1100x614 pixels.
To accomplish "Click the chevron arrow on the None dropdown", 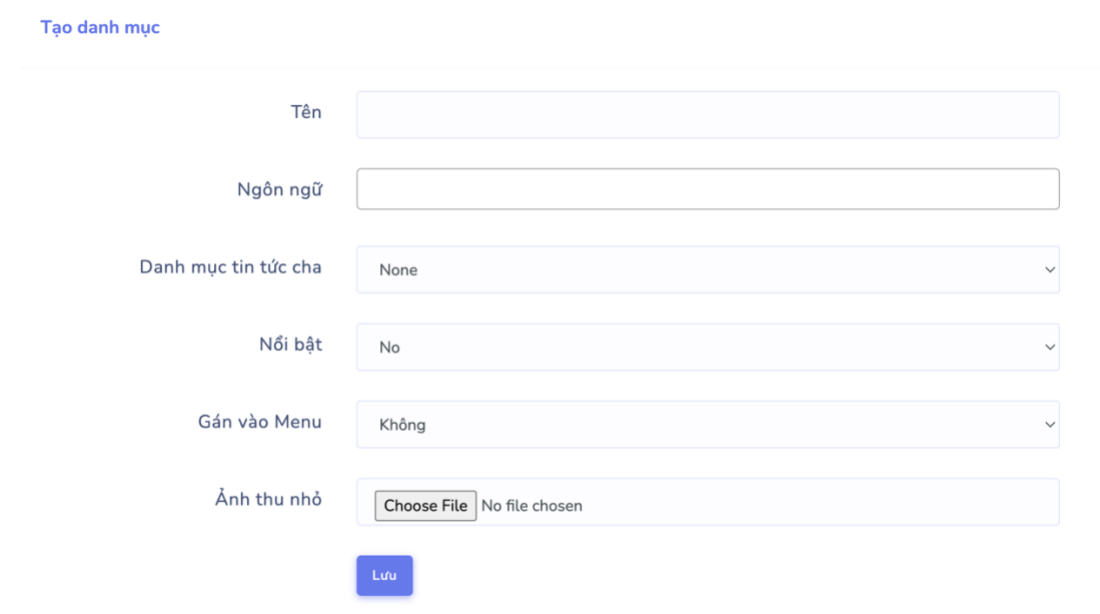I will point(1049,270).
